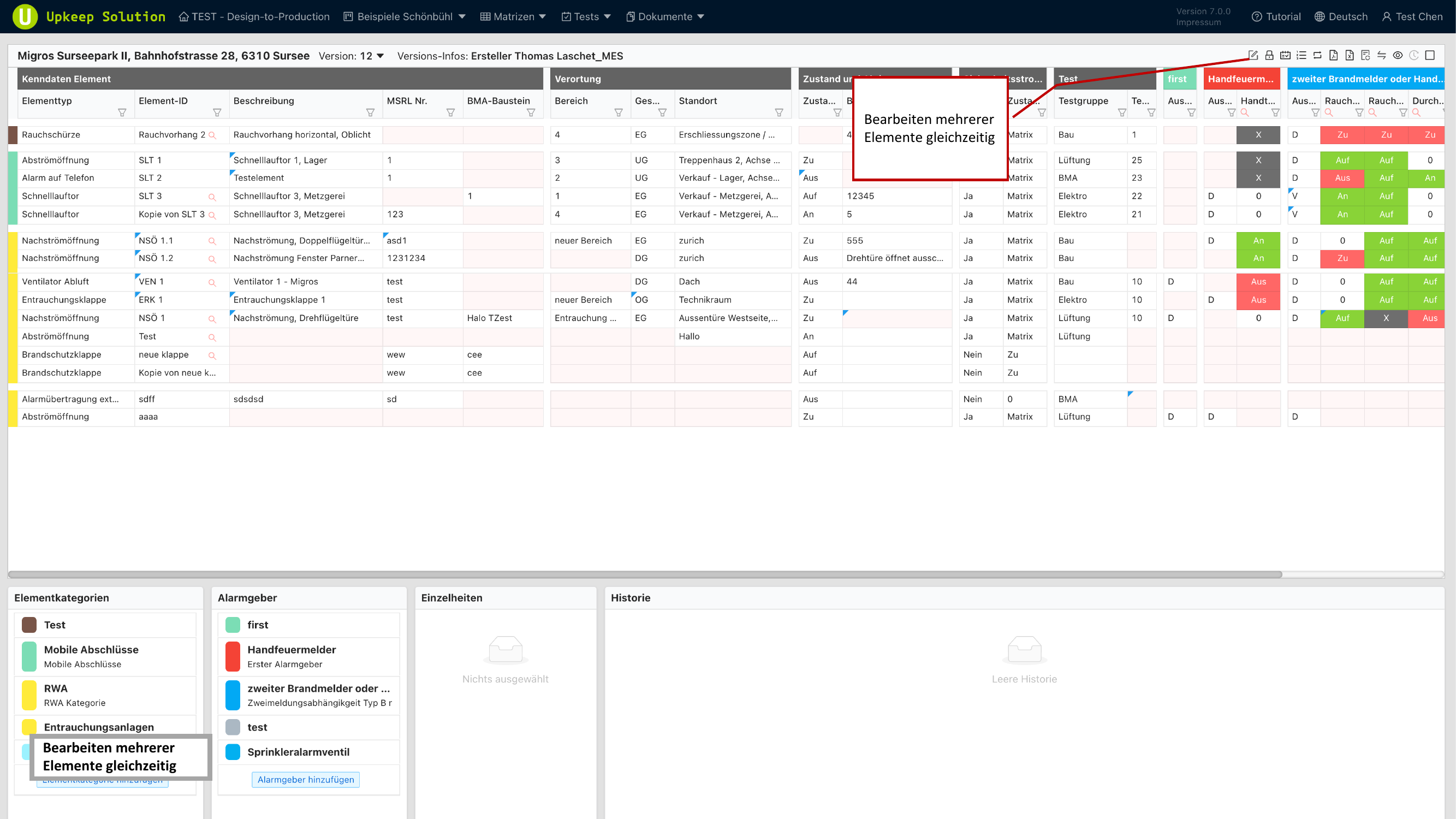Open the Tutorial link
This screenshot has height=819, width=1456.
pyautogui.click(x=1276, y=16)
